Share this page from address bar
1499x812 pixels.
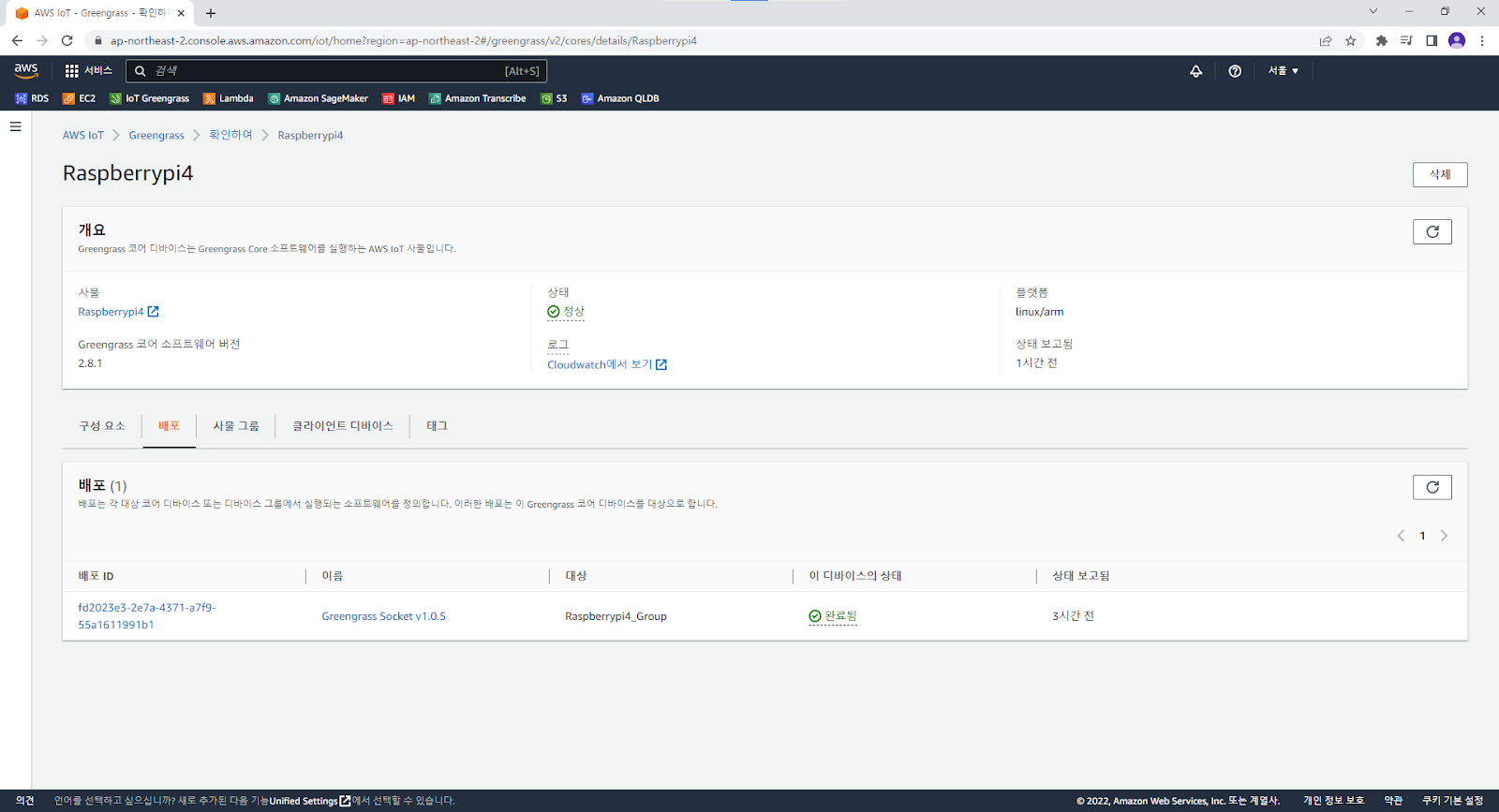point(1325,40)
